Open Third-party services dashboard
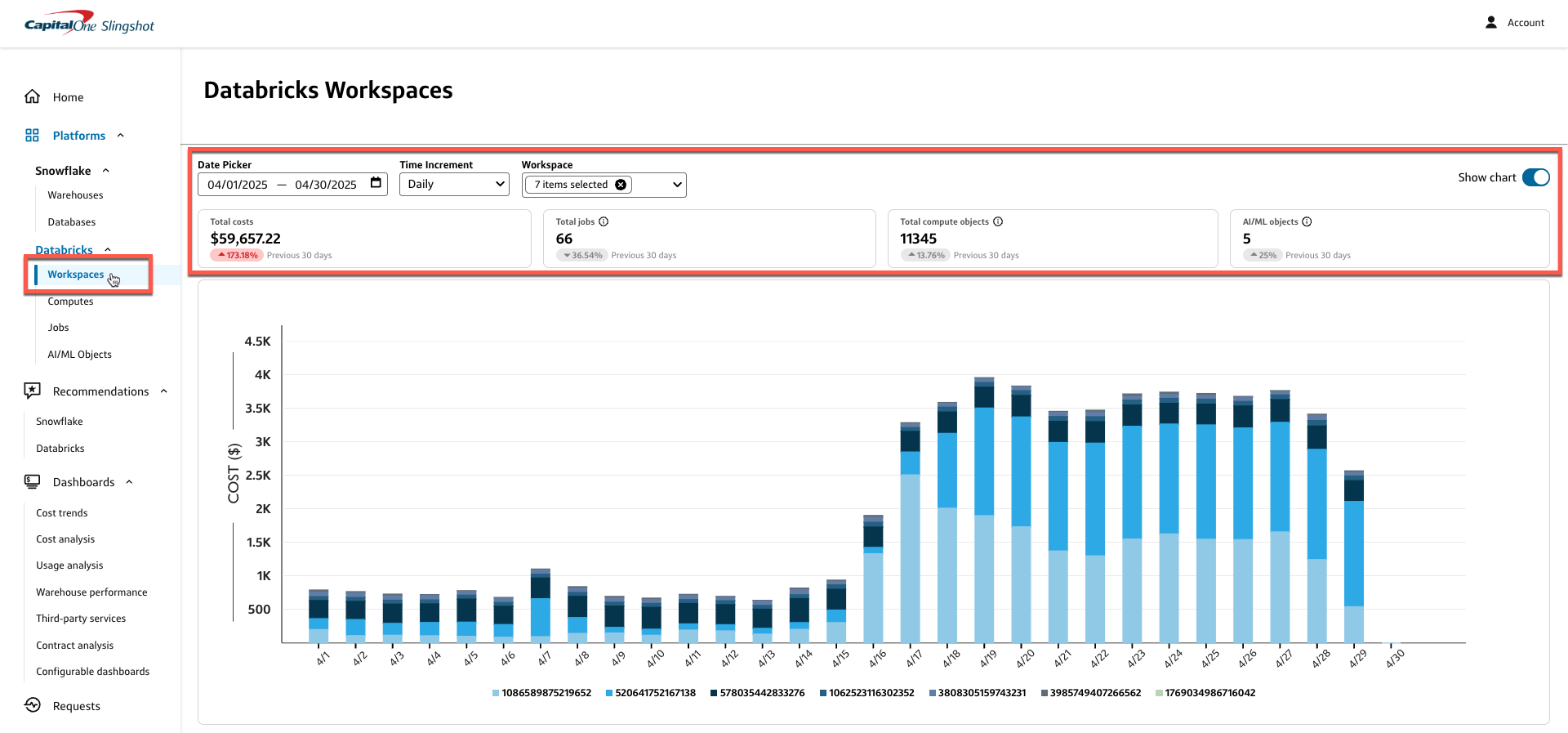Viewport: 1568px width, 733px height. [x=81, y=619]
